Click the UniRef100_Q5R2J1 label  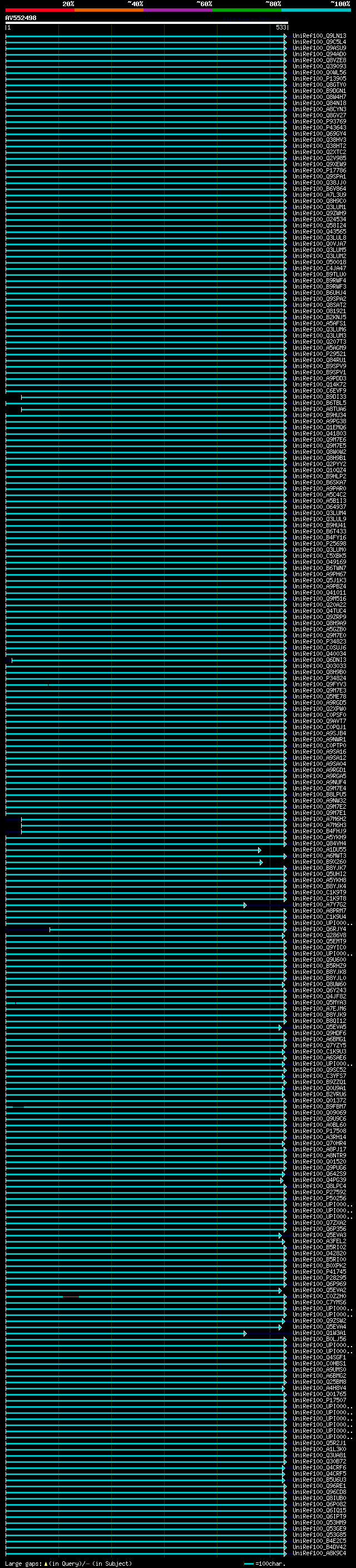(x=319, y=1443)
